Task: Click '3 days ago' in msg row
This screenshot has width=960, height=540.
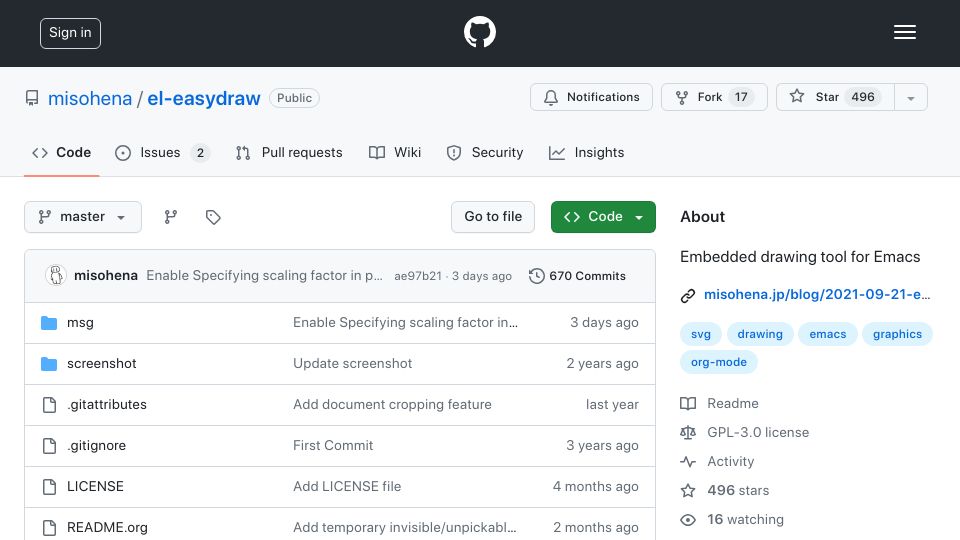Action: (x=604, y=323)
